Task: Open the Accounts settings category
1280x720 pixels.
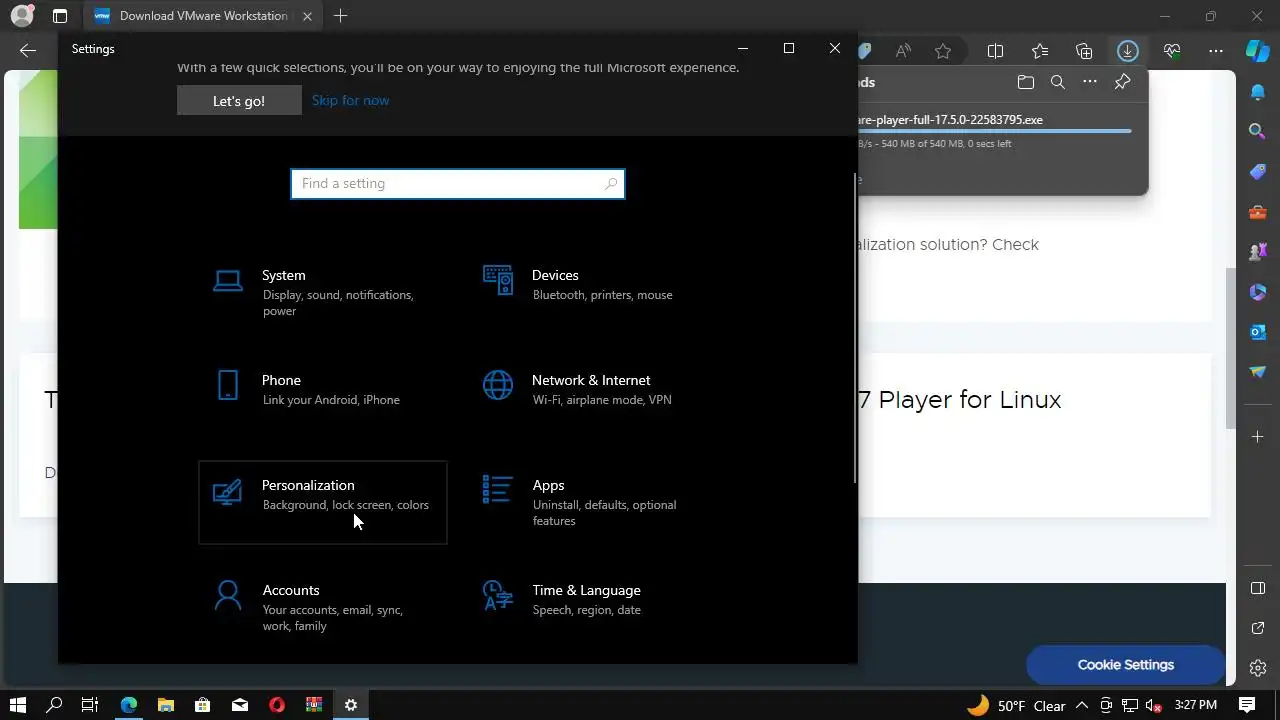Action: [322, 607]
